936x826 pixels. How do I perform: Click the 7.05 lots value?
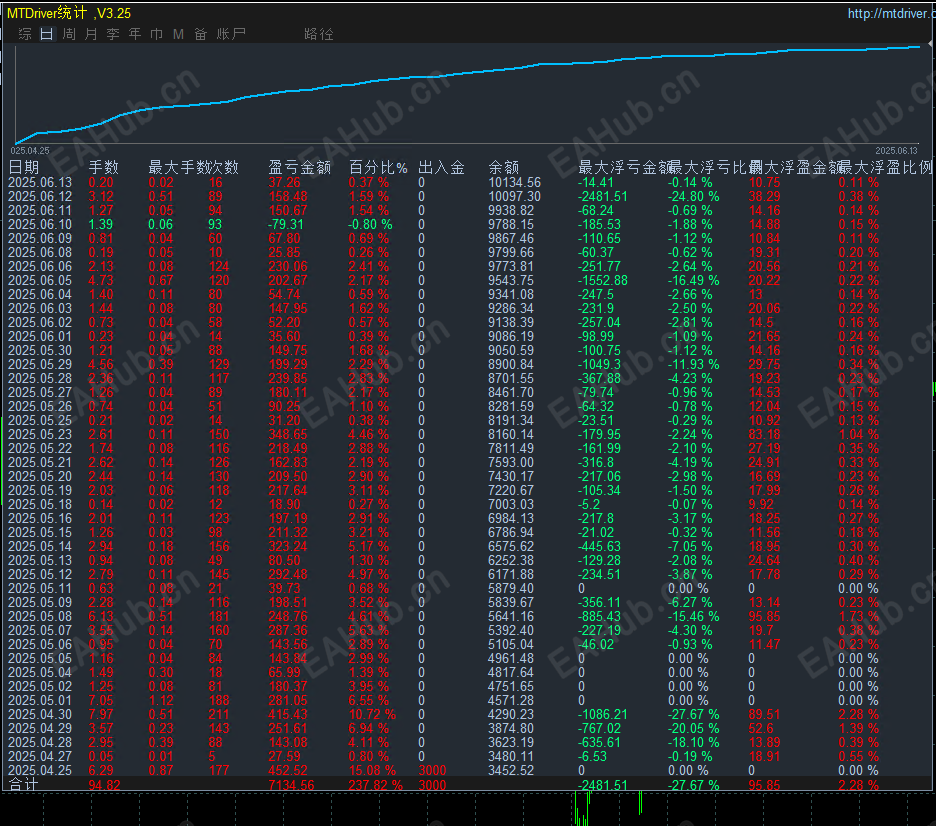click(x=101, y=700)
